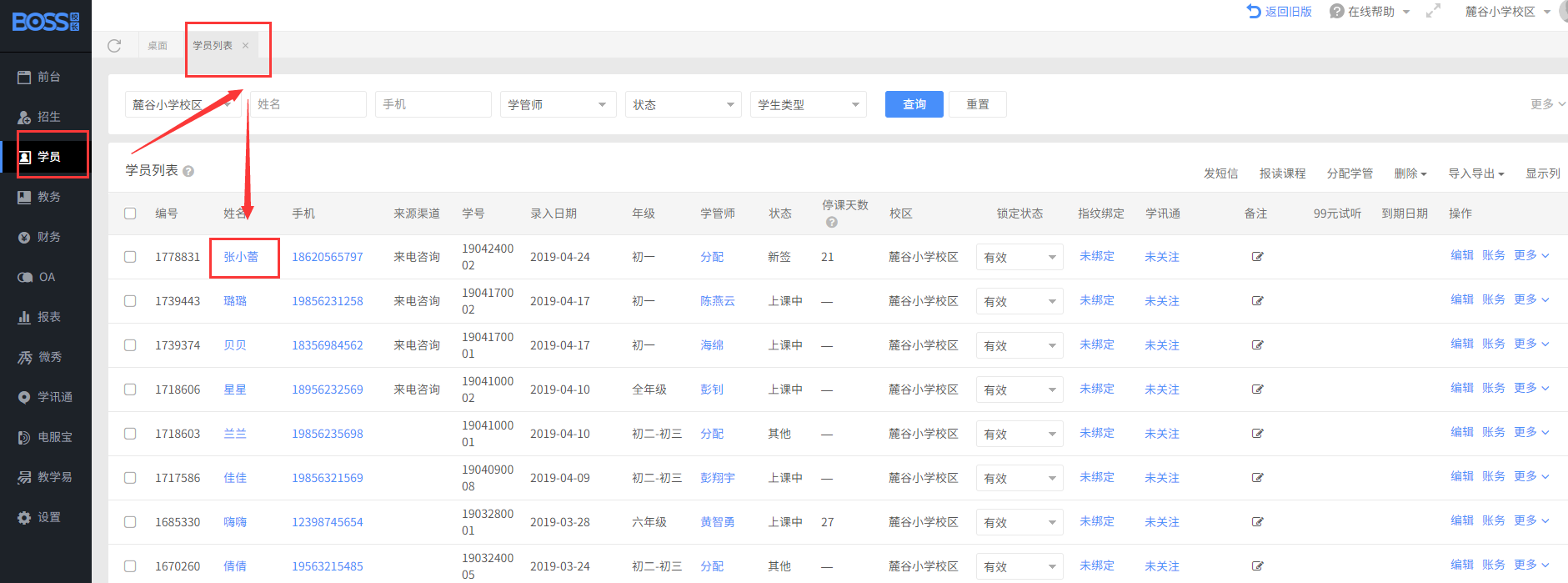Screen dimensions: 1568x583
Task: Click the 重置 button
Action: 978,104
